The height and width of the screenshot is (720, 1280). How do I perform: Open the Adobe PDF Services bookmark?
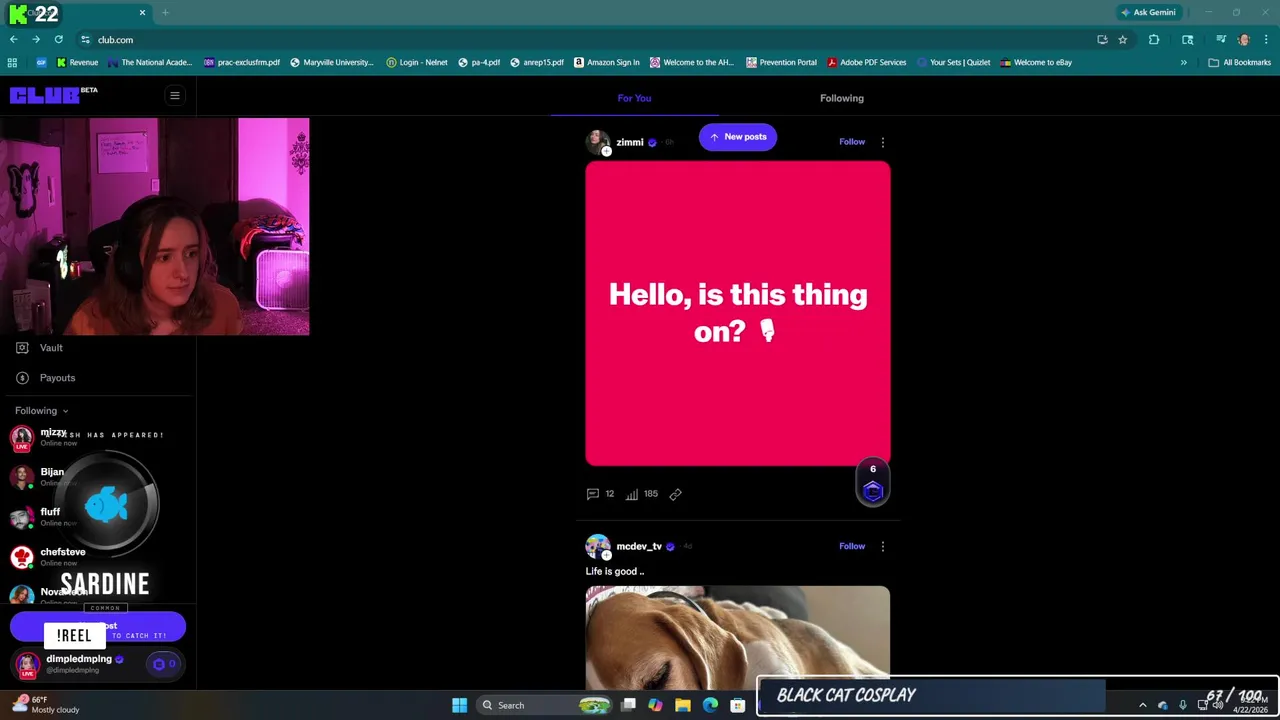coord(866,62)
